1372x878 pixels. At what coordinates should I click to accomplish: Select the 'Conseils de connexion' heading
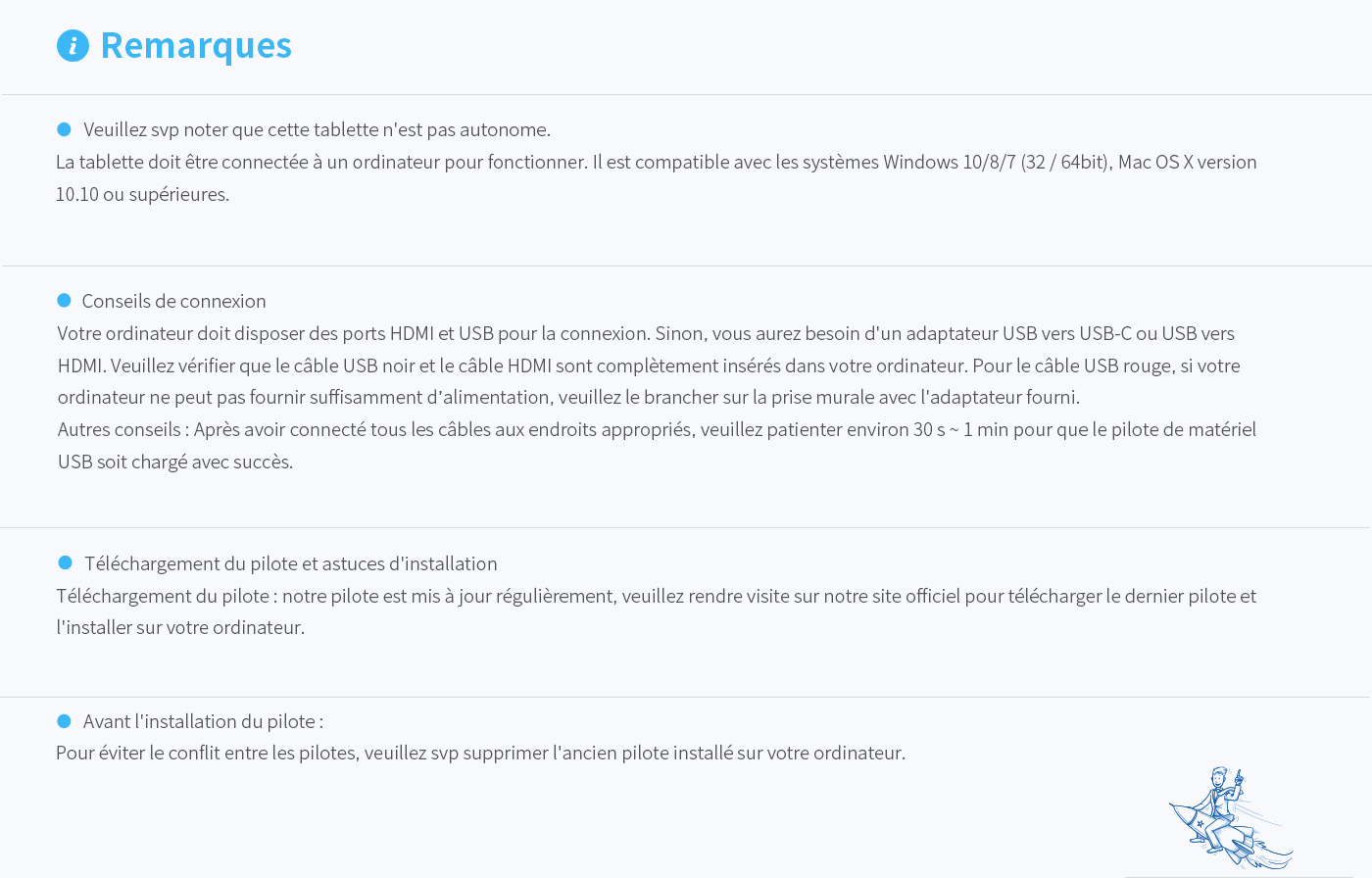pyautogui.click(x=173, y=301)
